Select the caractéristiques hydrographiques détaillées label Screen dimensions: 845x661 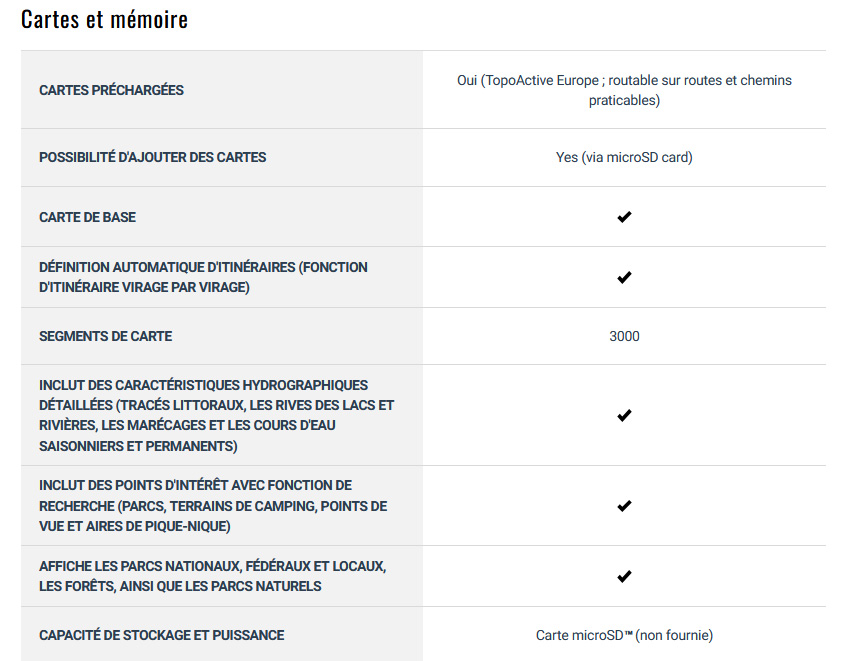(216, 415)
